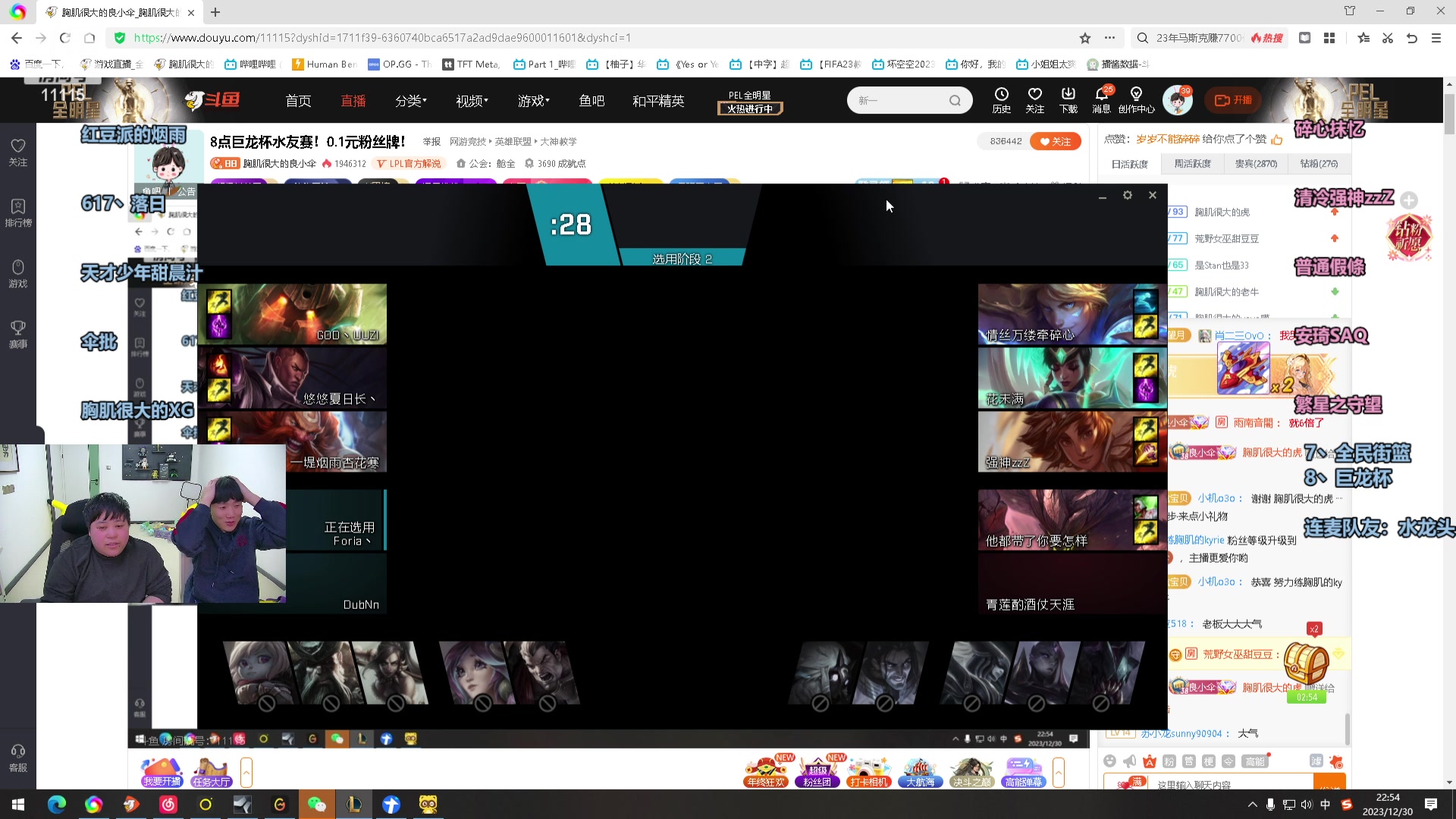This screenshot has height=819, width=1456.
Task: Open the Windows notification center
Action: coord(1431,805)
